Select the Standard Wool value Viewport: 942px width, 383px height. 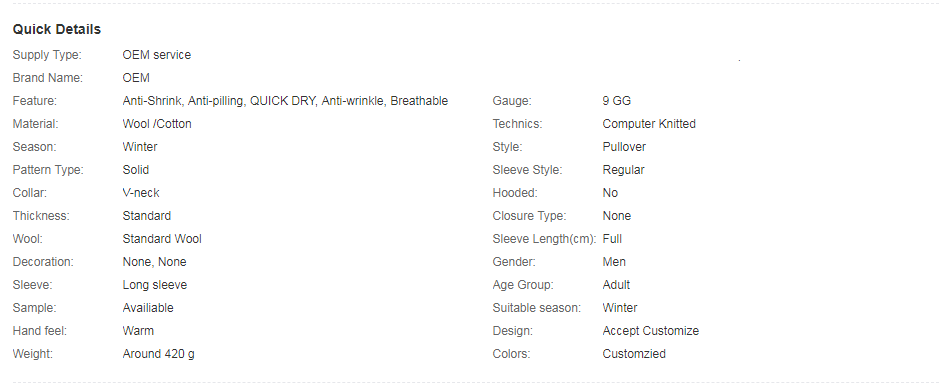[x=162, y=239]
